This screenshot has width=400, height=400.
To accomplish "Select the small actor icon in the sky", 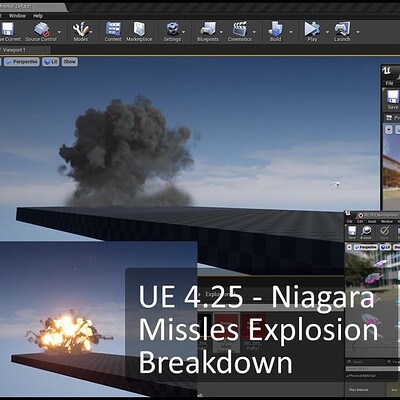I will pyautogui.click(x=336, y=184).
